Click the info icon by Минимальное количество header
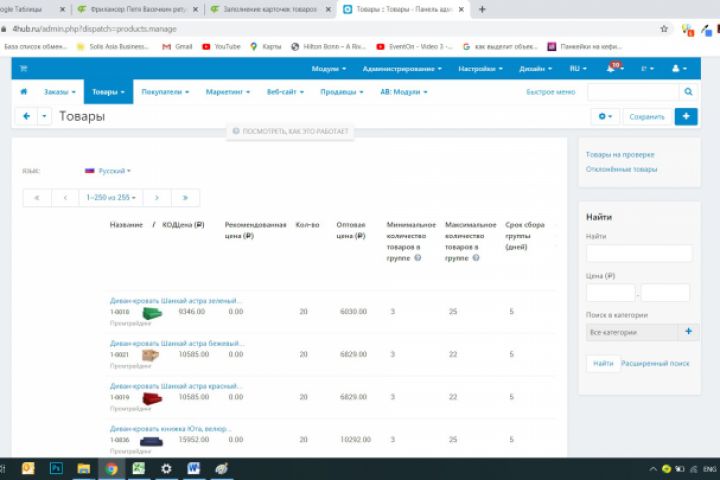Viewport: 720px width, 480px height. (x=417, y=258)
